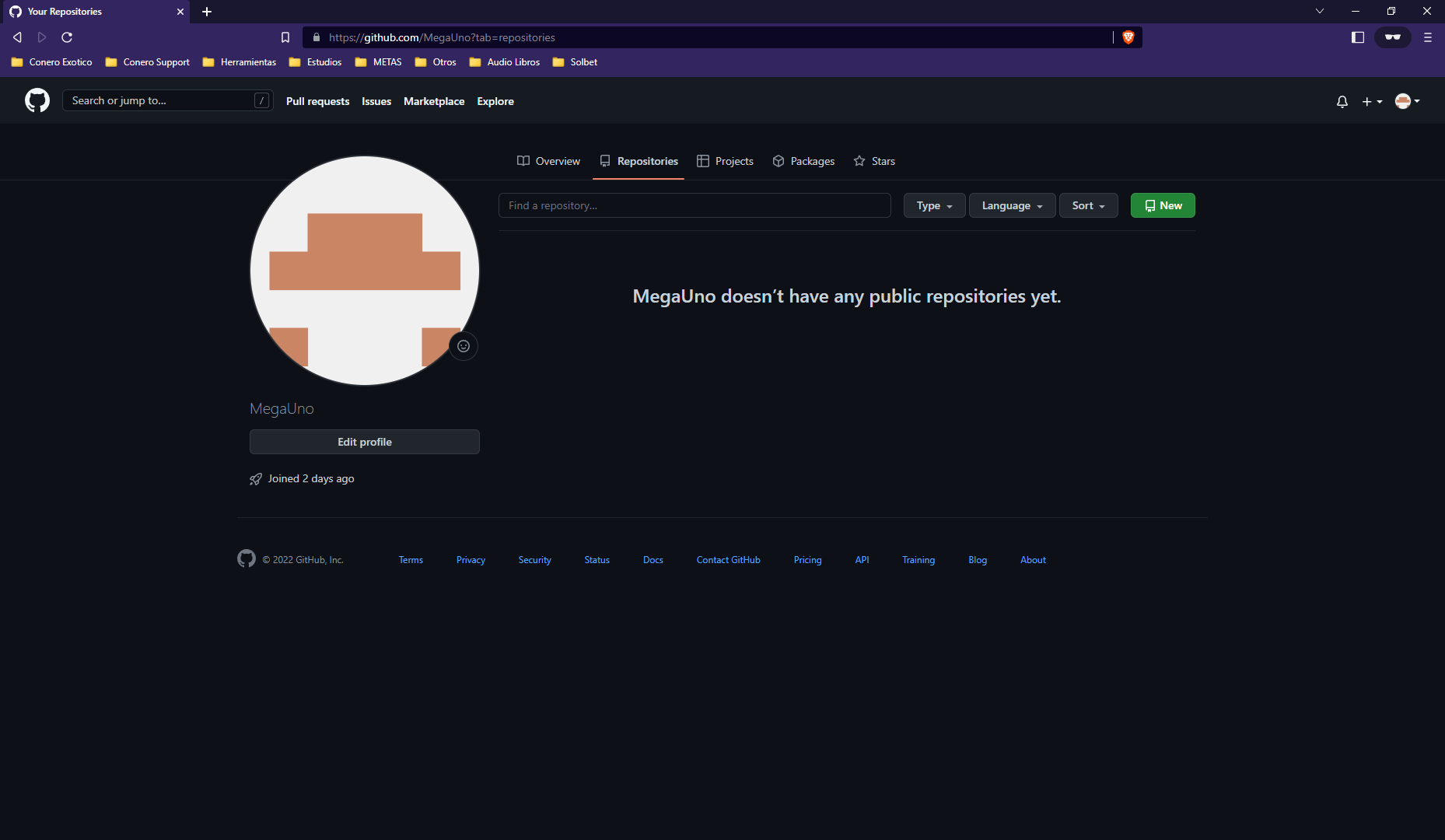Open the browser hamburger menu
The image size is (1445, 840).
pyautogui.click(x=1428, y=37)
